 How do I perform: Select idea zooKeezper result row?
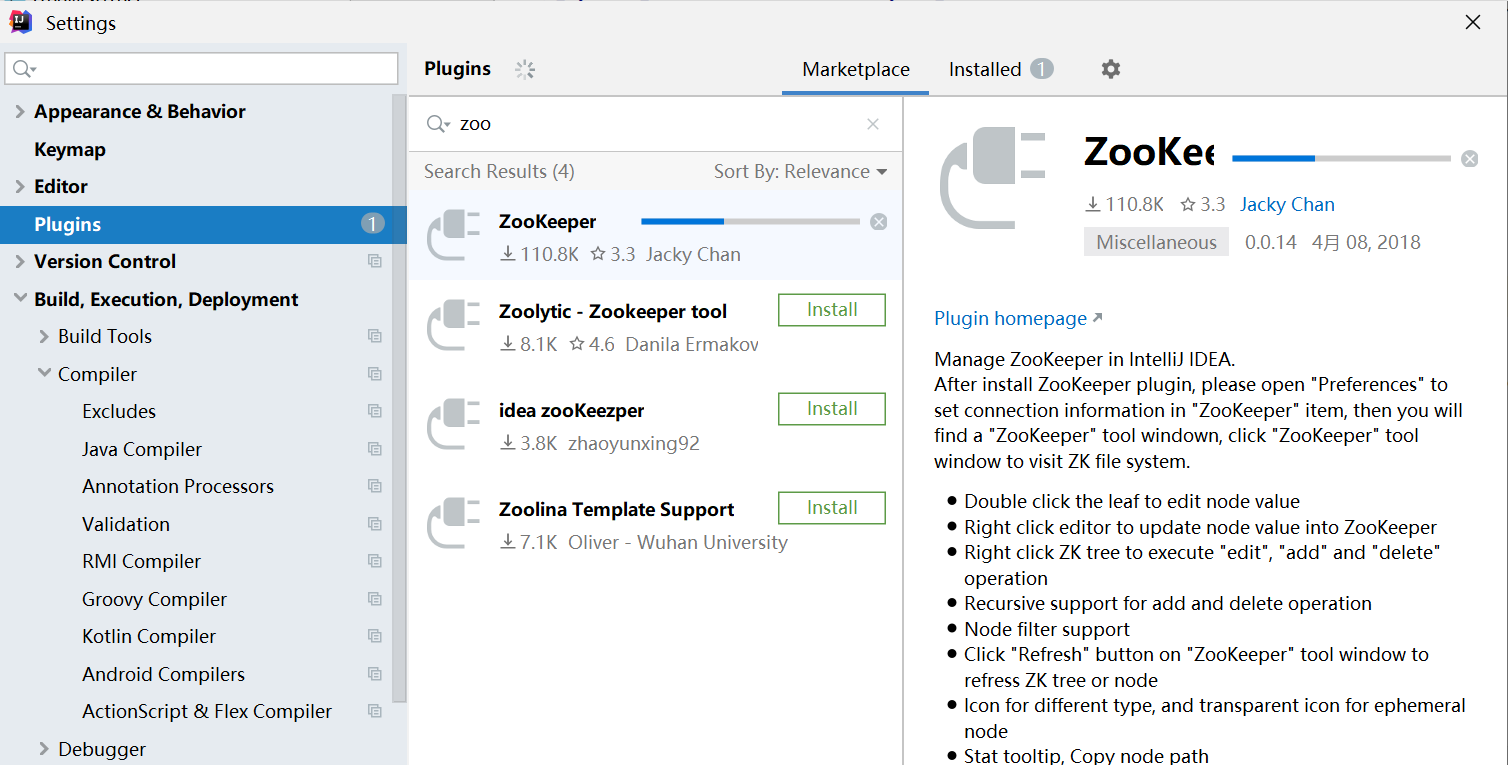(x=656, y=425)
